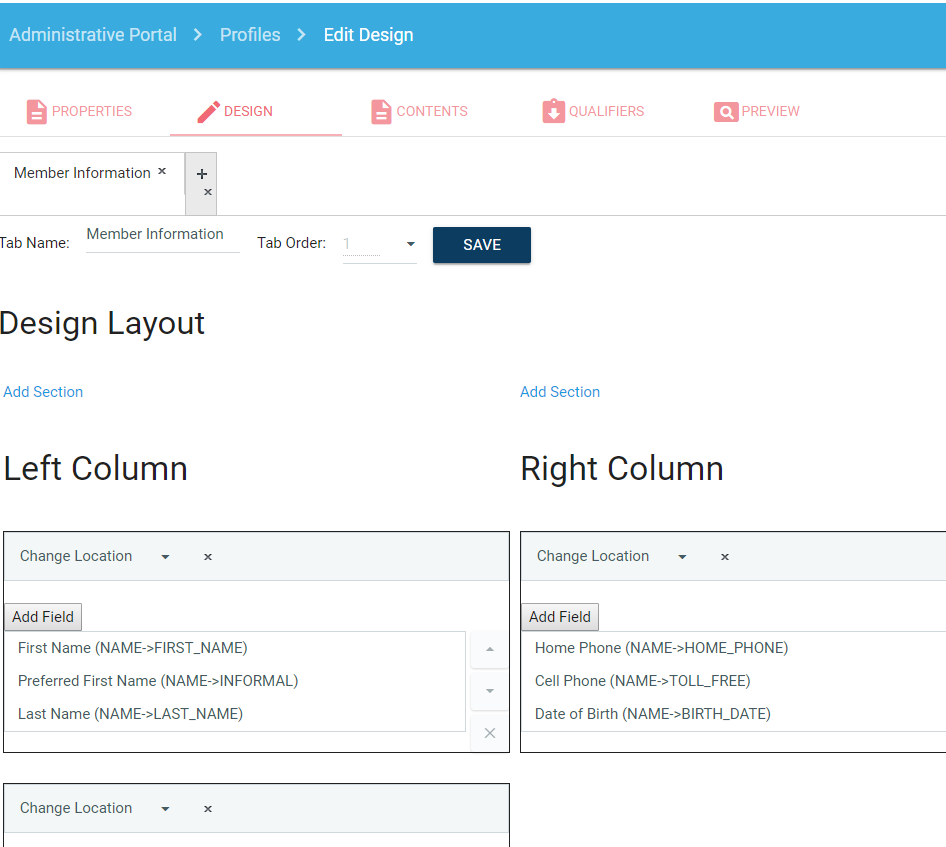This screenshot has width=946, height=847.
Task: Move selected field down in Left Column
Action: (489, 691)
